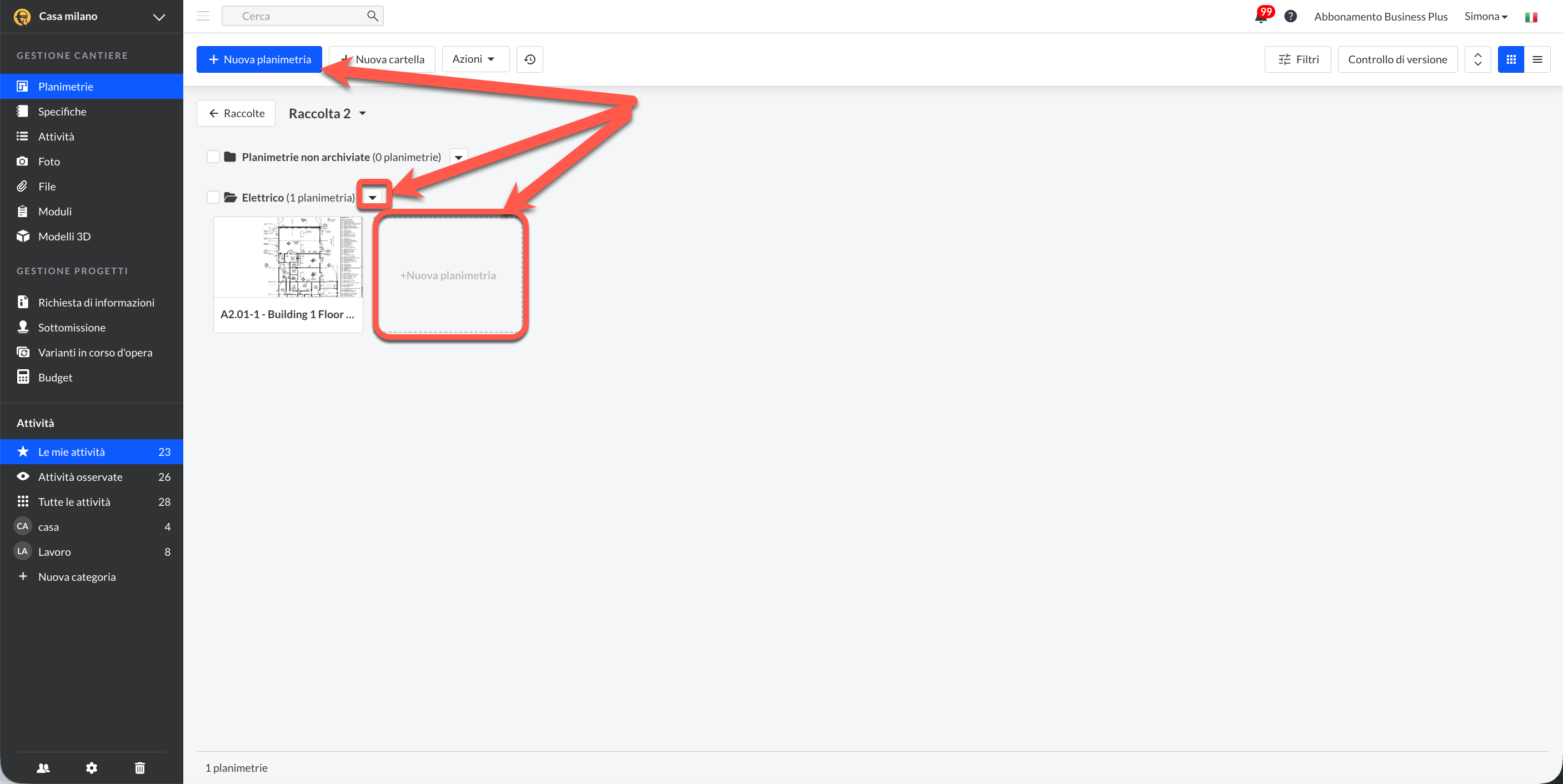The height and width of the screenshot is (784, 1563).
Task: Click the Nuova planimetria blue button
Action: (259, 59)
